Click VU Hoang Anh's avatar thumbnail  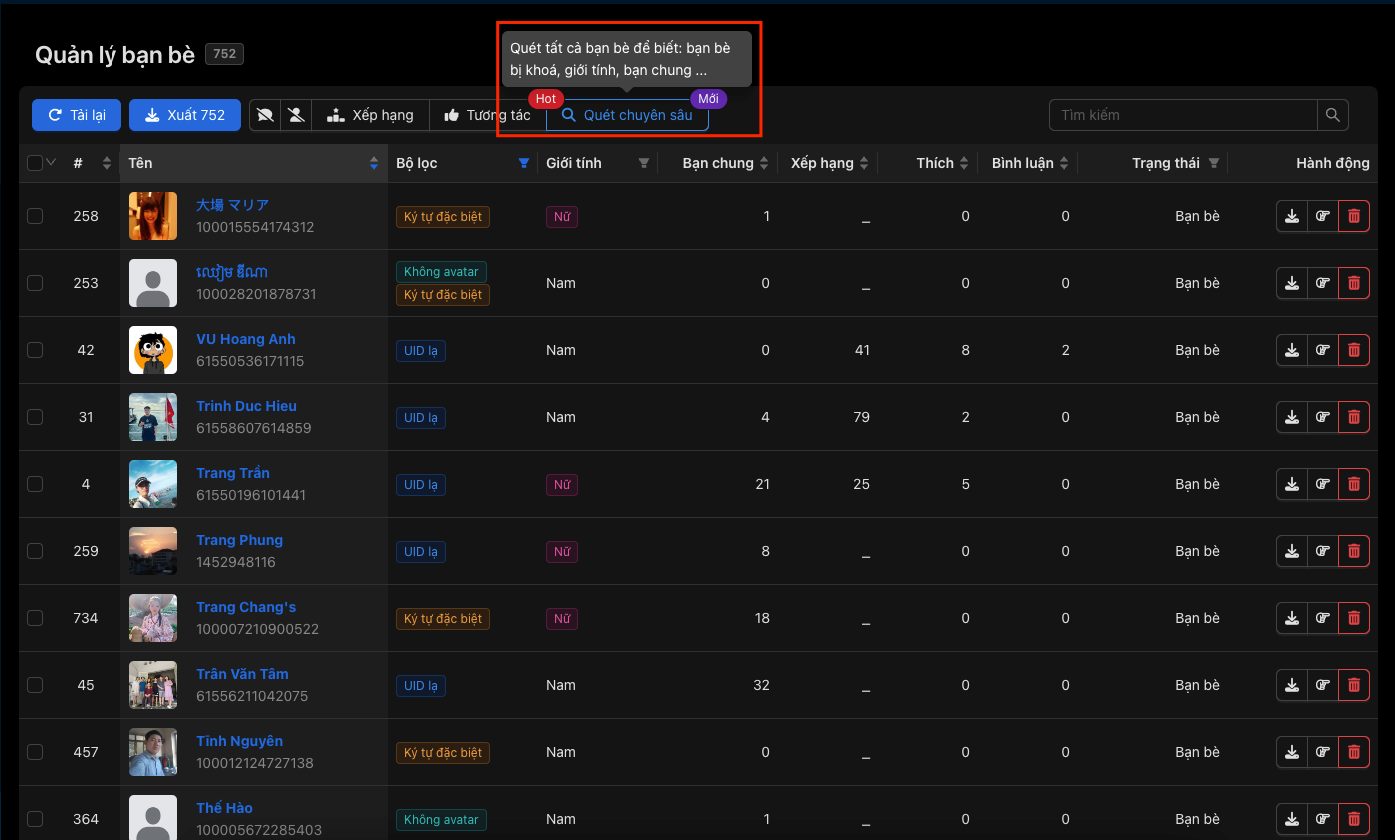point(153,350)
